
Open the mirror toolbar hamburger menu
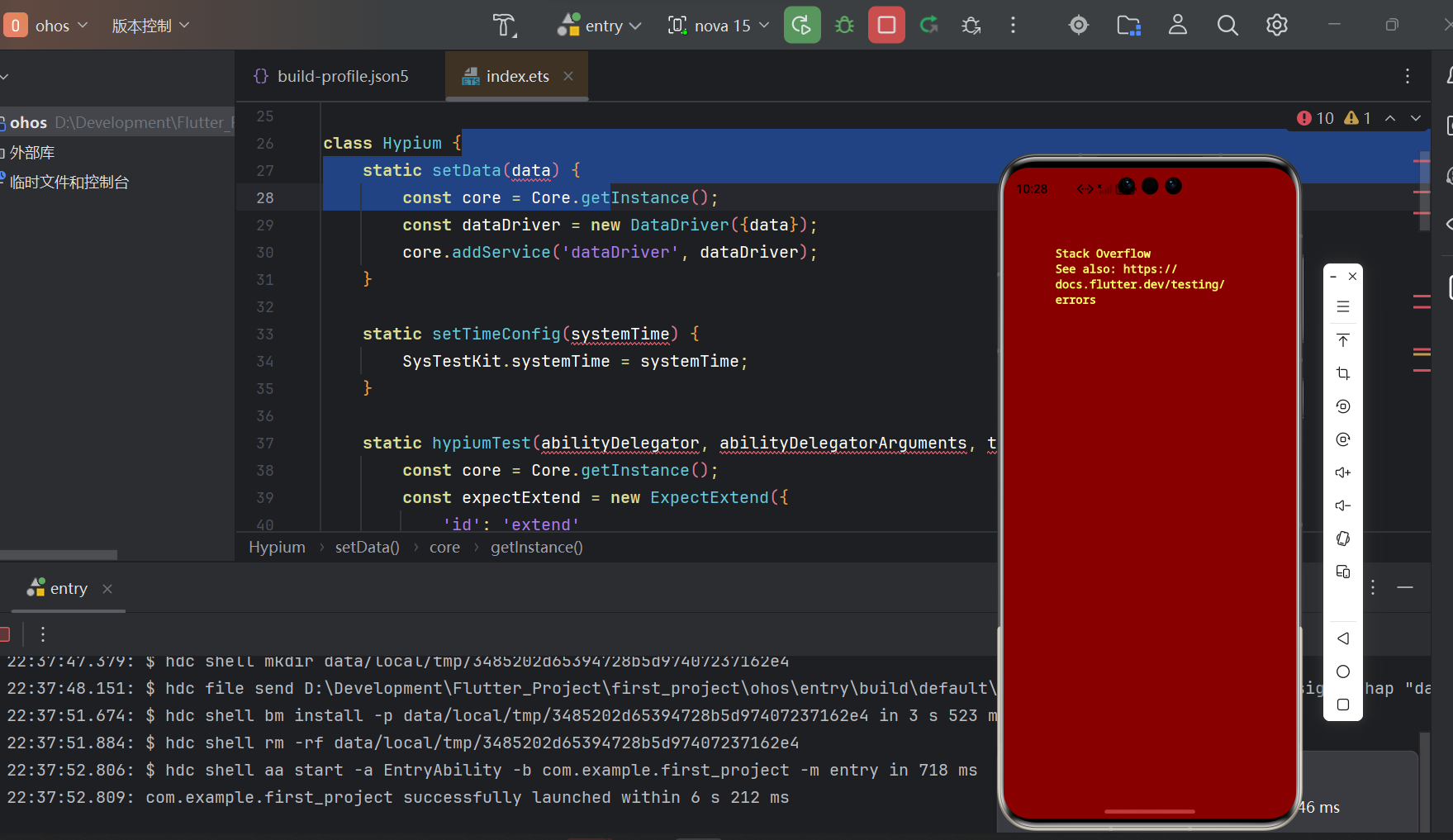click(x=1343, y=306)
